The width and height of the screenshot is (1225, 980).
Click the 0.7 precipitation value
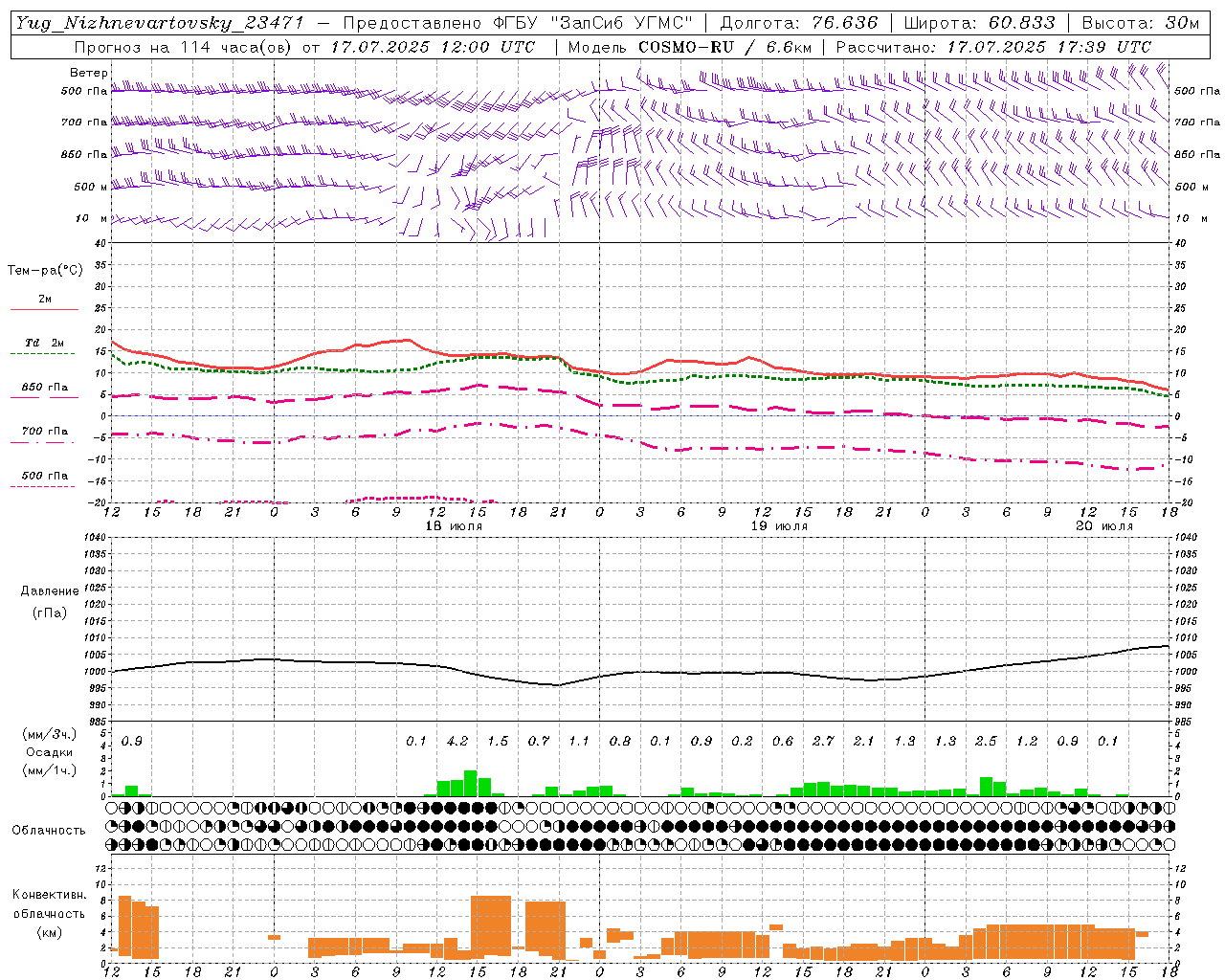pos(539,742)
